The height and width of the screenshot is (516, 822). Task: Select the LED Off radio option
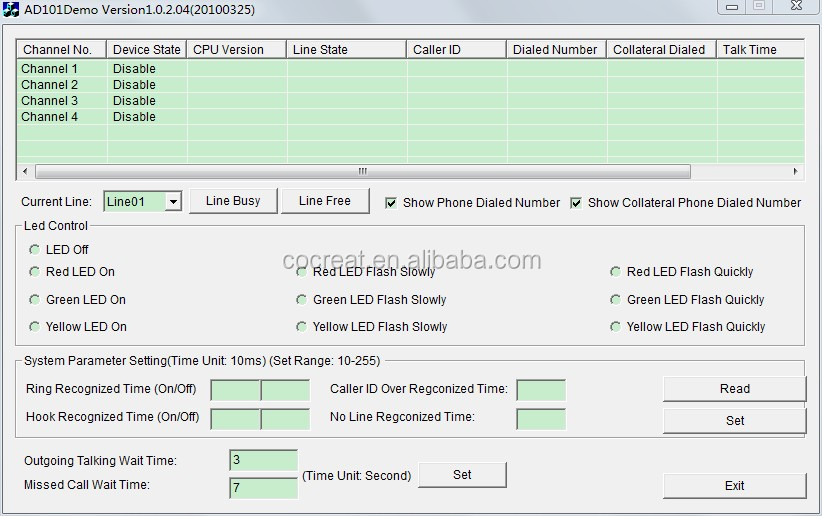tap(35, 250)
